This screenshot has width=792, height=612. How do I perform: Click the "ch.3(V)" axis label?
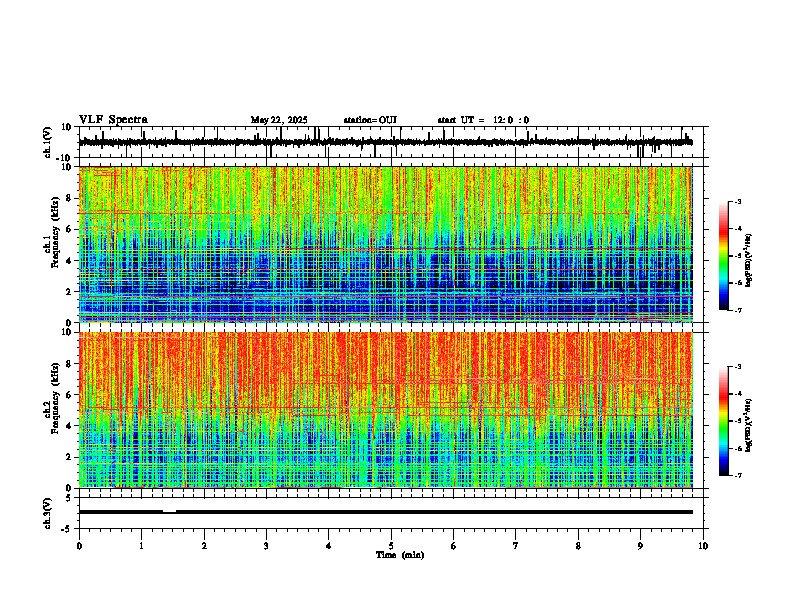tap(48, 513)
